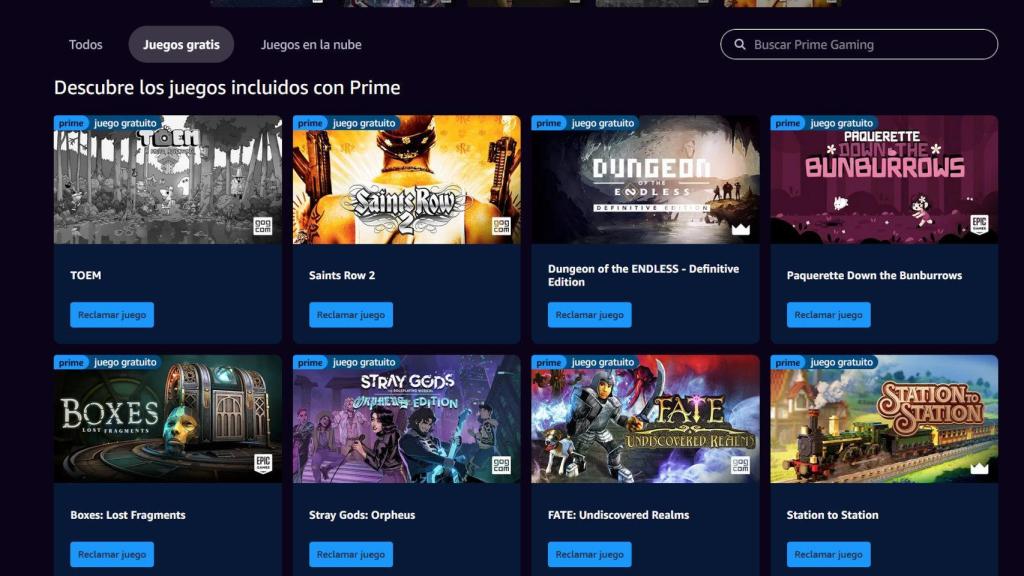Click the prime badge on Saints Row 2
Screen dimensions: 1024x576
310,123
